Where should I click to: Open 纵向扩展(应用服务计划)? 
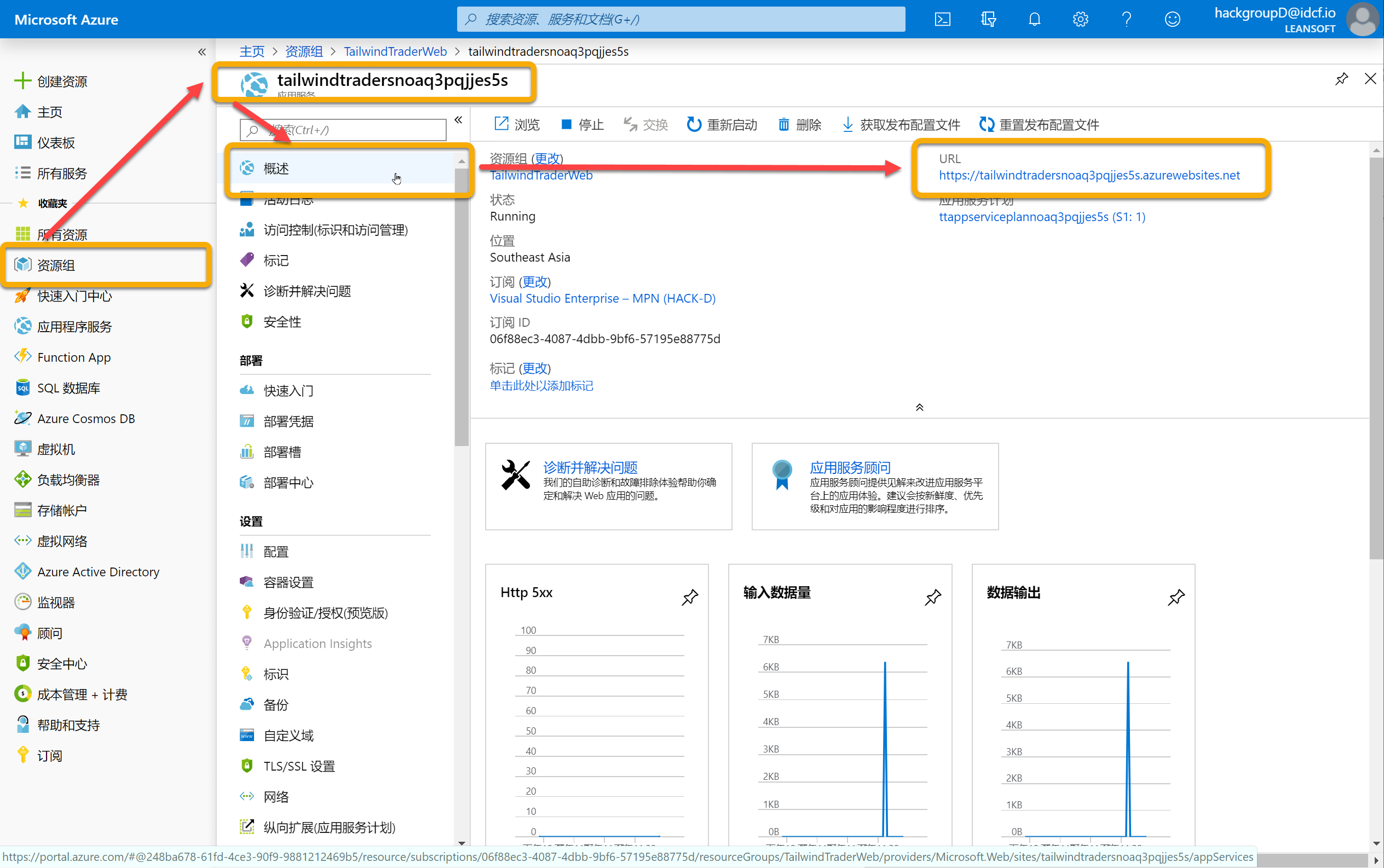[318, 828]
